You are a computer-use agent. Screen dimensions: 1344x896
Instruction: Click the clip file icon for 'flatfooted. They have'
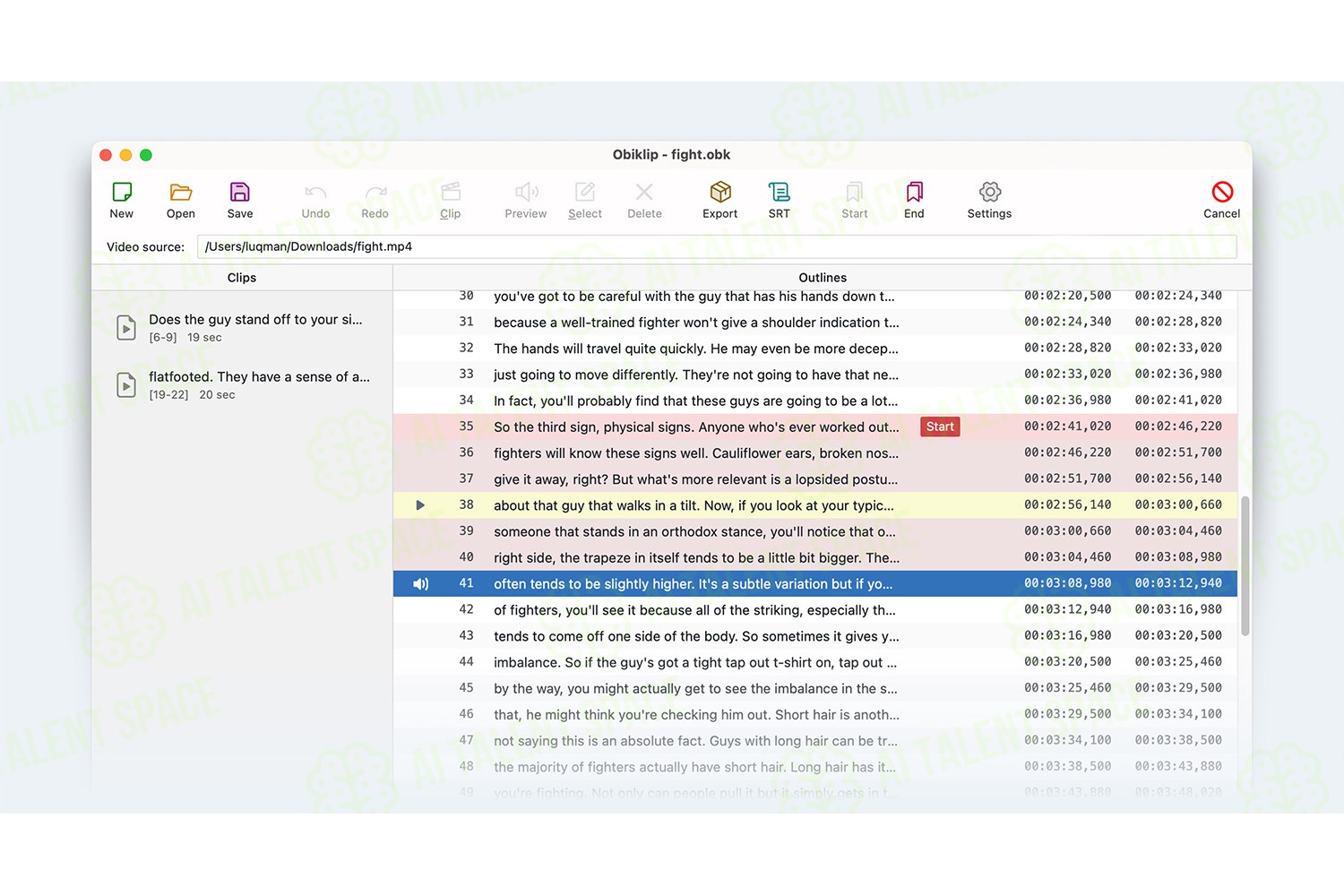click(126, 385)
